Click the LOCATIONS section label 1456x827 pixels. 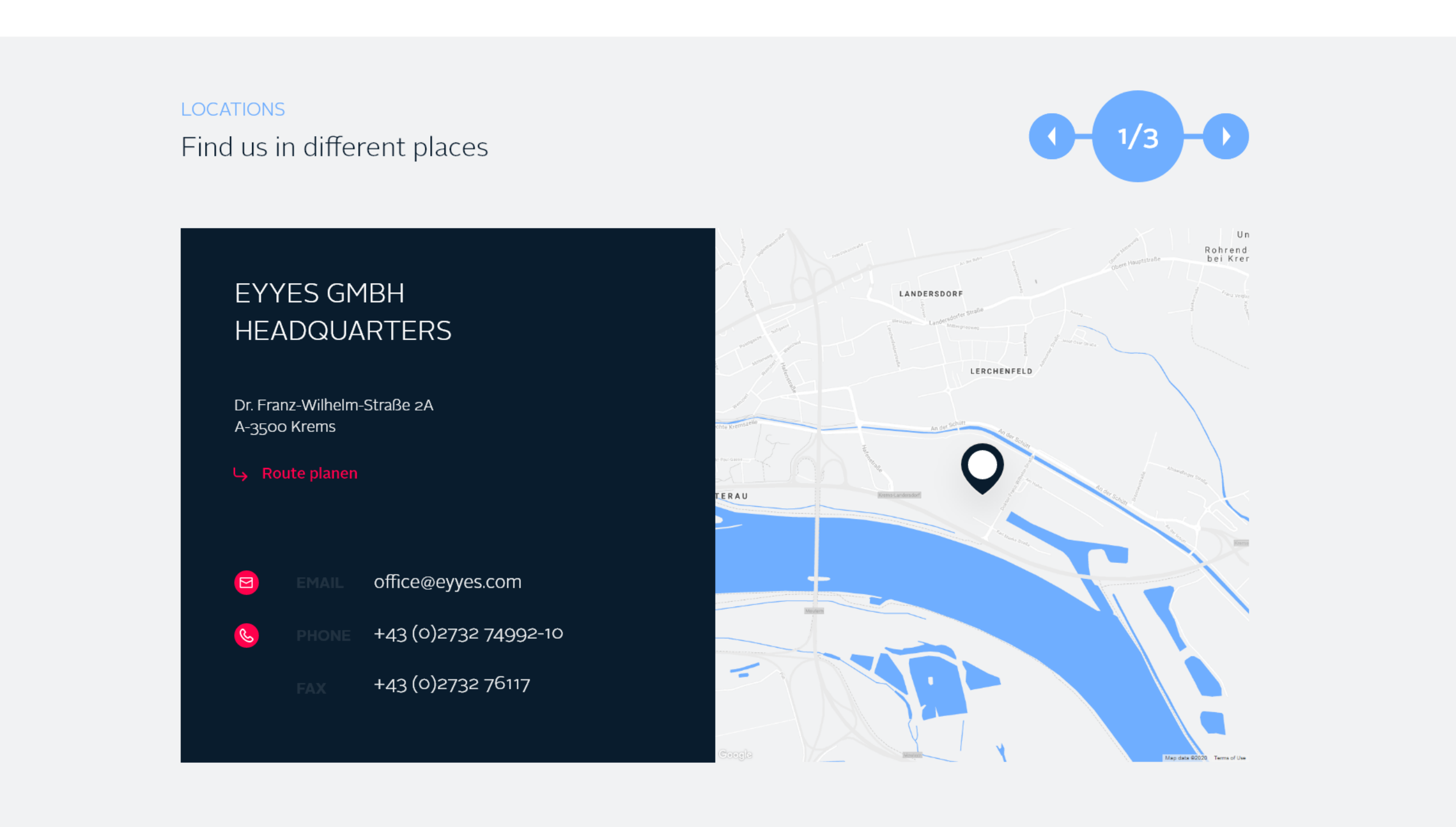pyautogui.click(x=233, y=109)
